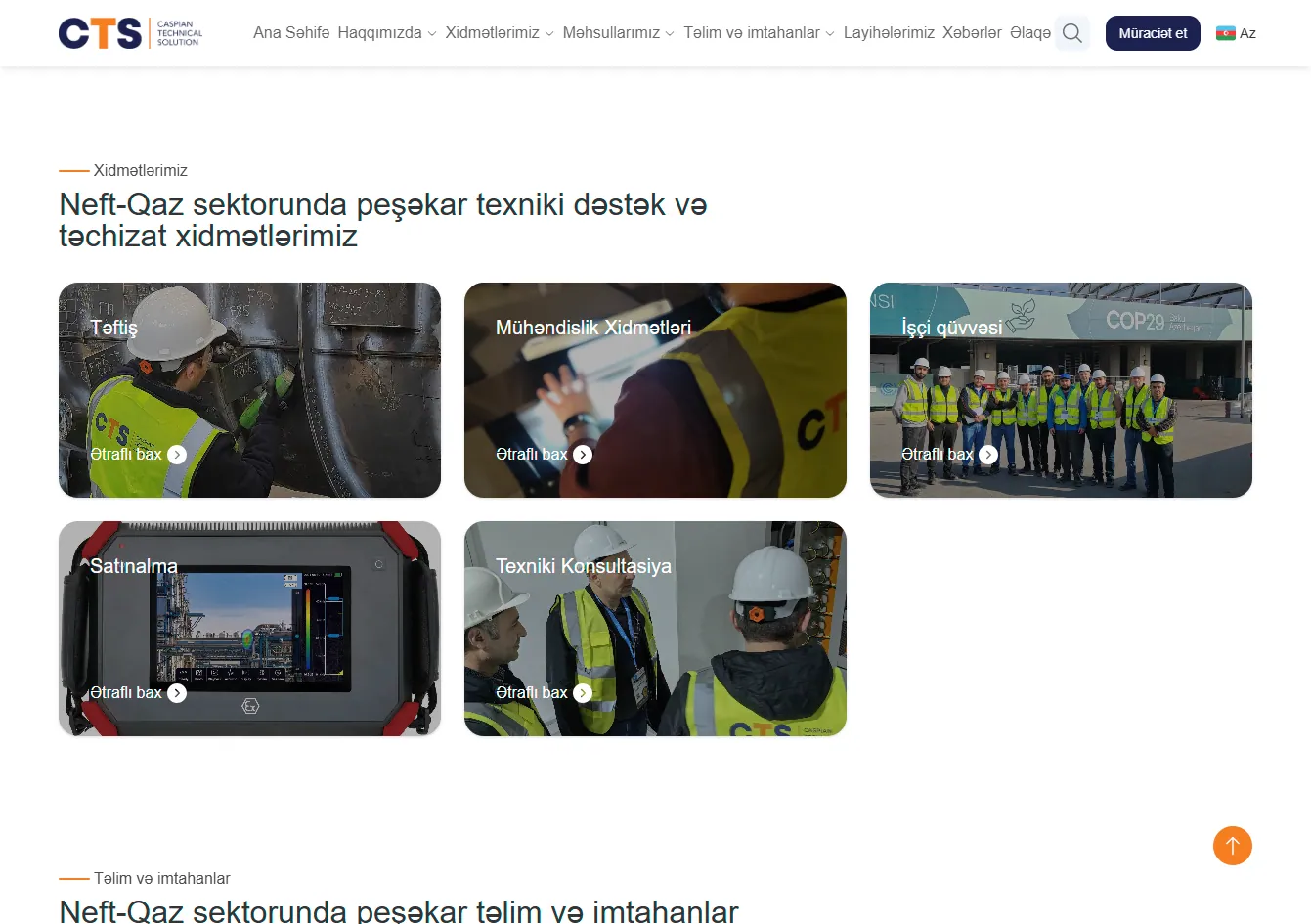Click the small Təlim və imtahanlar section label
This screenshot has height=924, width=1311.
point(162,878)
